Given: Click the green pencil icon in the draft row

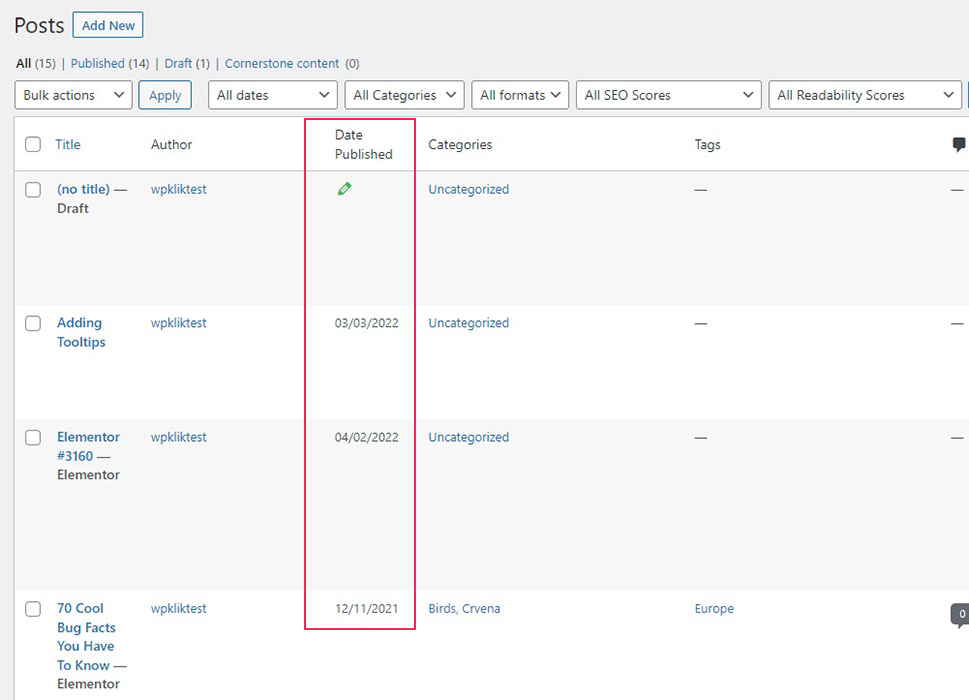Looking at the screenshot, I should point(344,189).
